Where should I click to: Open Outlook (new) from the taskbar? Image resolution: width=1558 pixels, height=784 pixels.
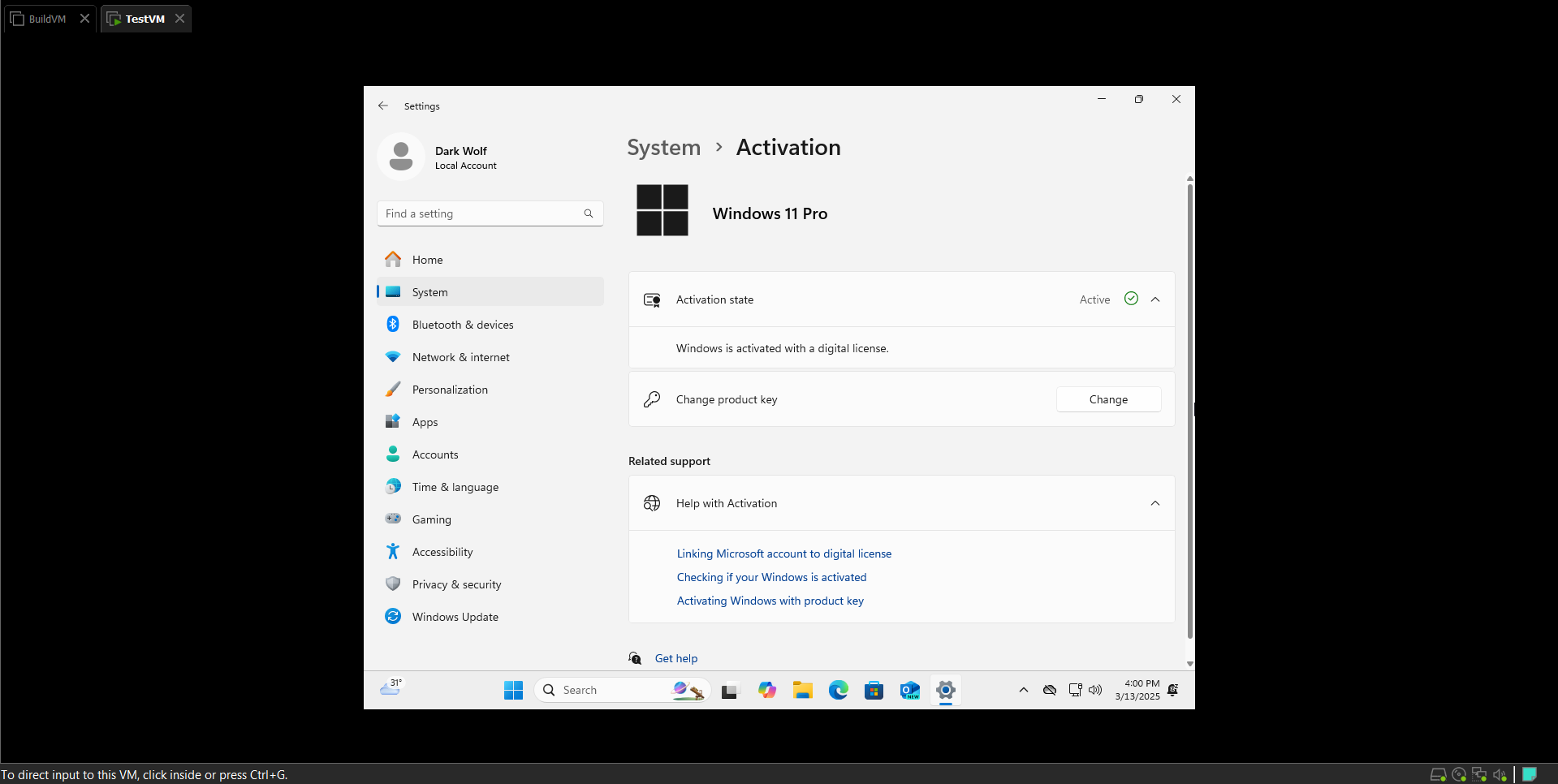(910, 690)
